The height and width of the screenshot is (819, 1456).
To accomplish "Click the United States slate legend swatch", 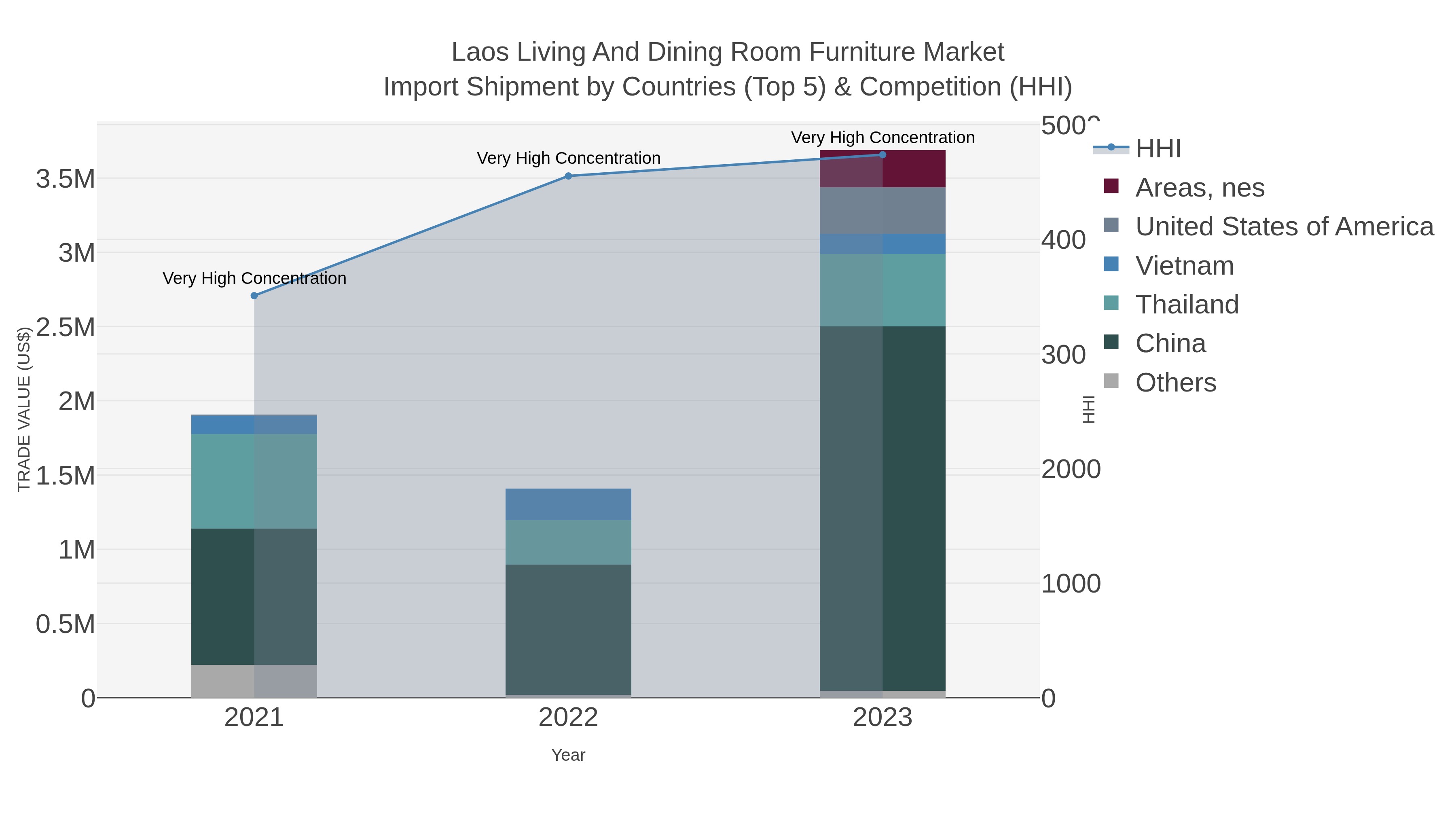I will [x=1111, y=225].
